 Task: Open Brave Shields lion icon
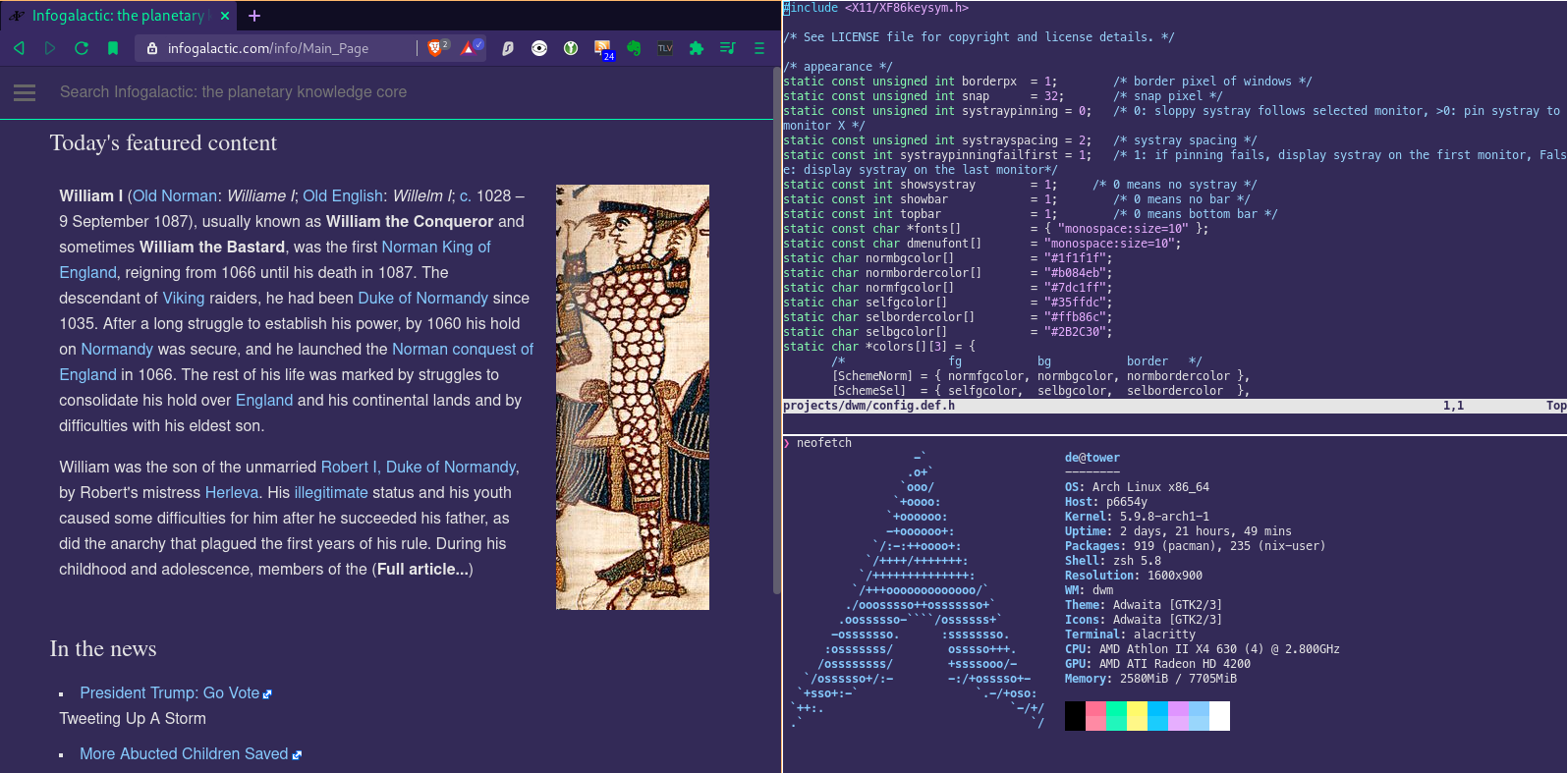point(437,47)
